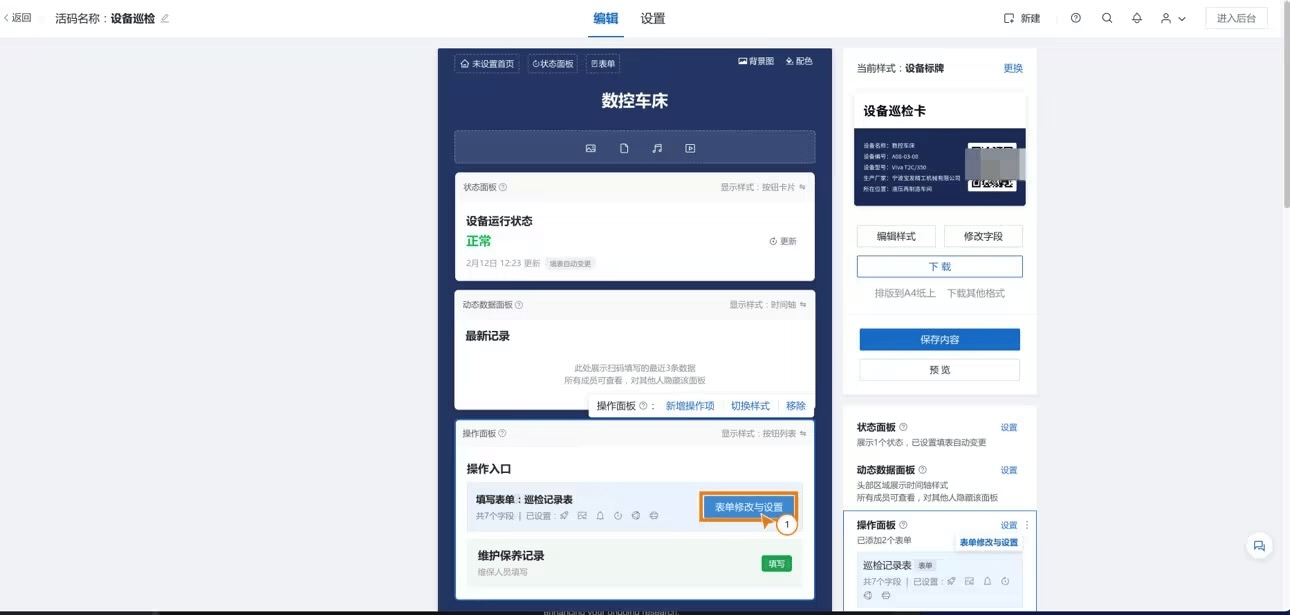The image size is (1290, 615).
Task: Open the three-dot menu for sidebar 操作面板
Action: click(x=1027, y=525)
